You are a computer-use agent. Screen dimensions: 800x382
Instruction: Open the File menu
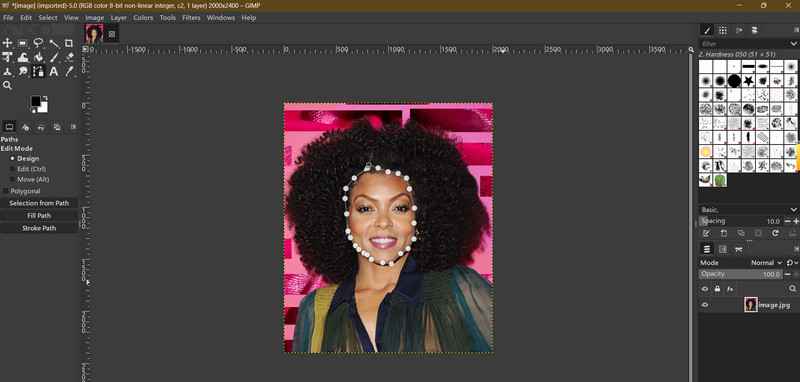pos(8,17)
